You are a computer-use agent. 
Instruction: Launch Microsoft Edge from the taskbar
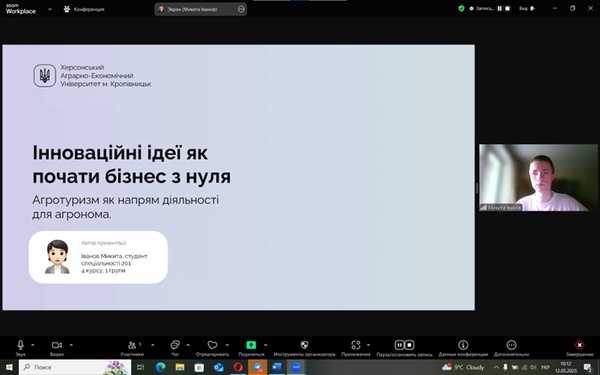(x=160, y=367)
